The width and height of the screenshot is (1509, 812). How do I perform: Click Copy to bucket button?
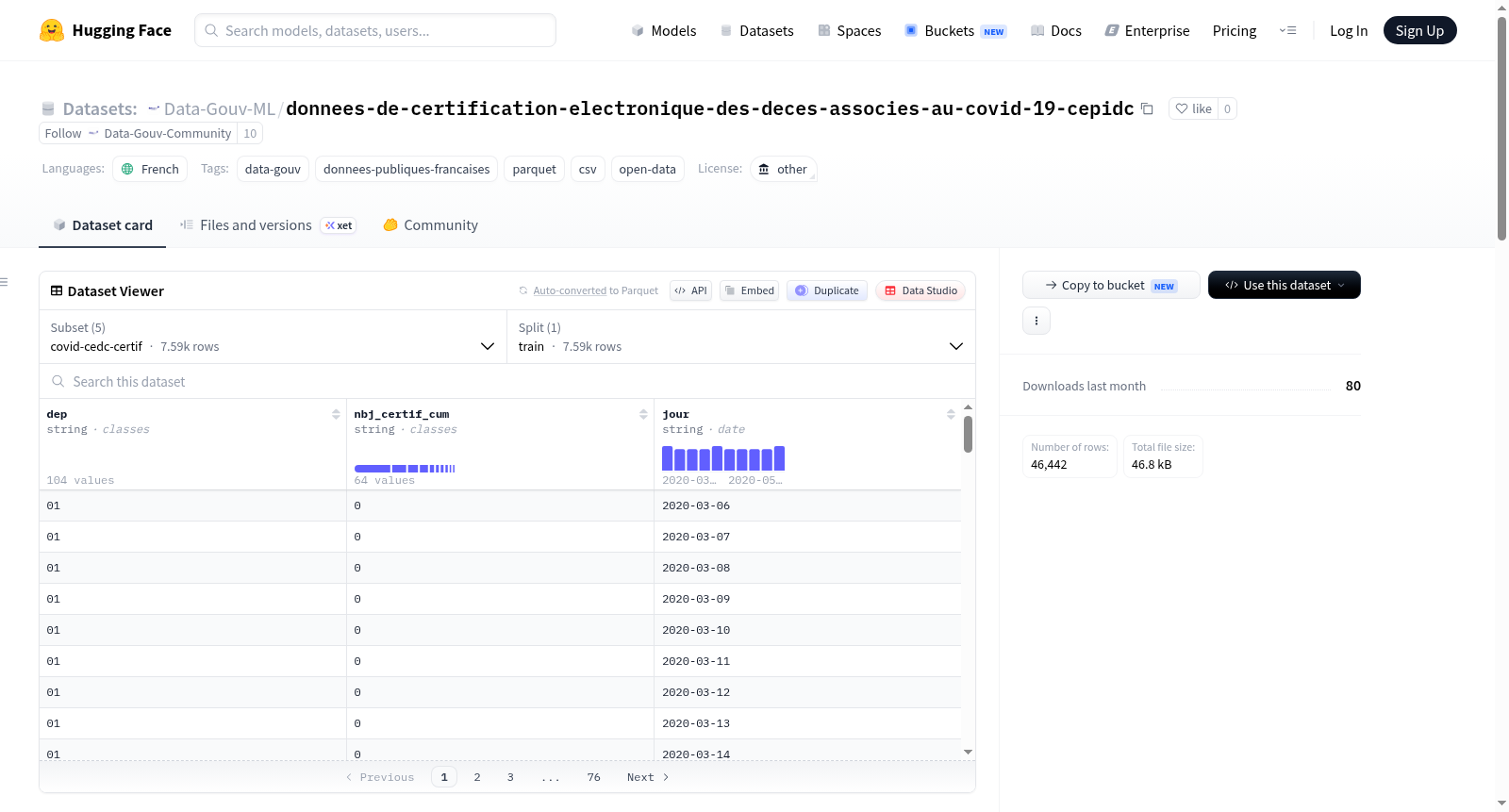[1111, 285]
